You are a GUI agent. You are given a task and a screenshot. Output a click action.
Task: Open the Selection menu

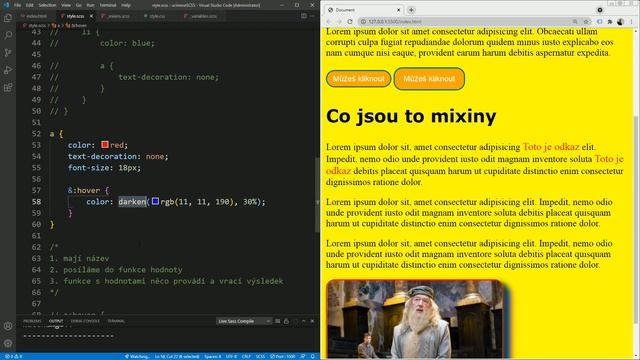tap(47, 5)
